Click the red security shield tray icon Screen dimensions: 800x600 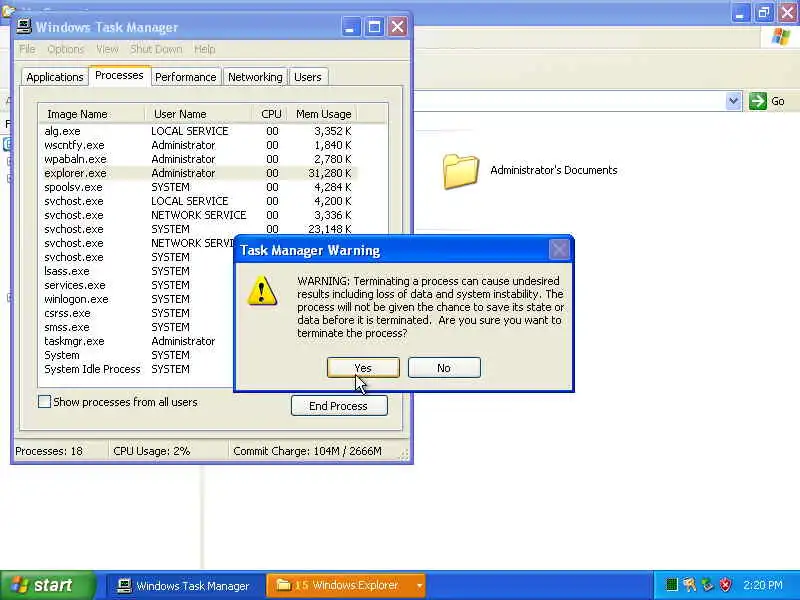[726, 585]
